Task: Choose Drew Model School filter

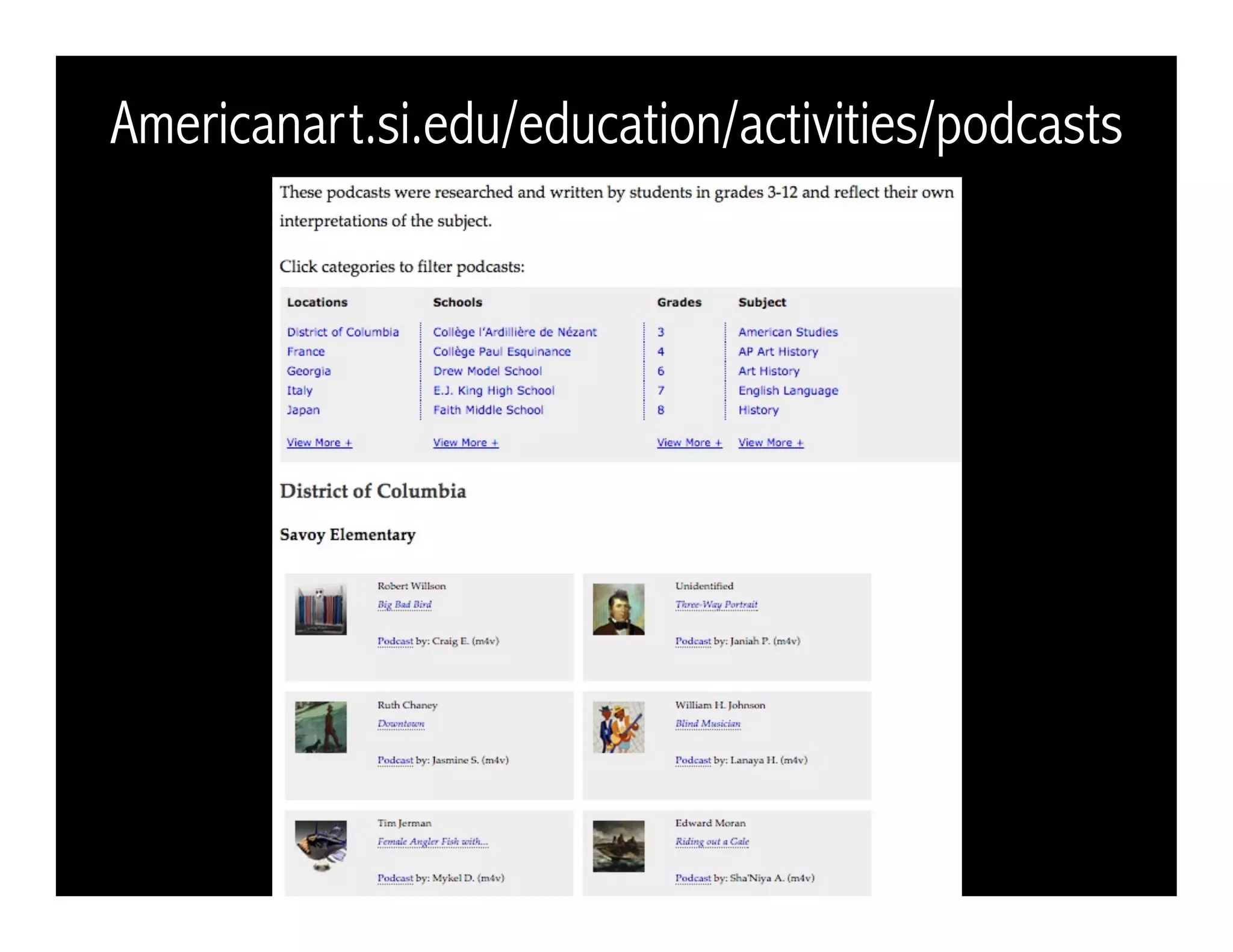Action: pos(487,371)
